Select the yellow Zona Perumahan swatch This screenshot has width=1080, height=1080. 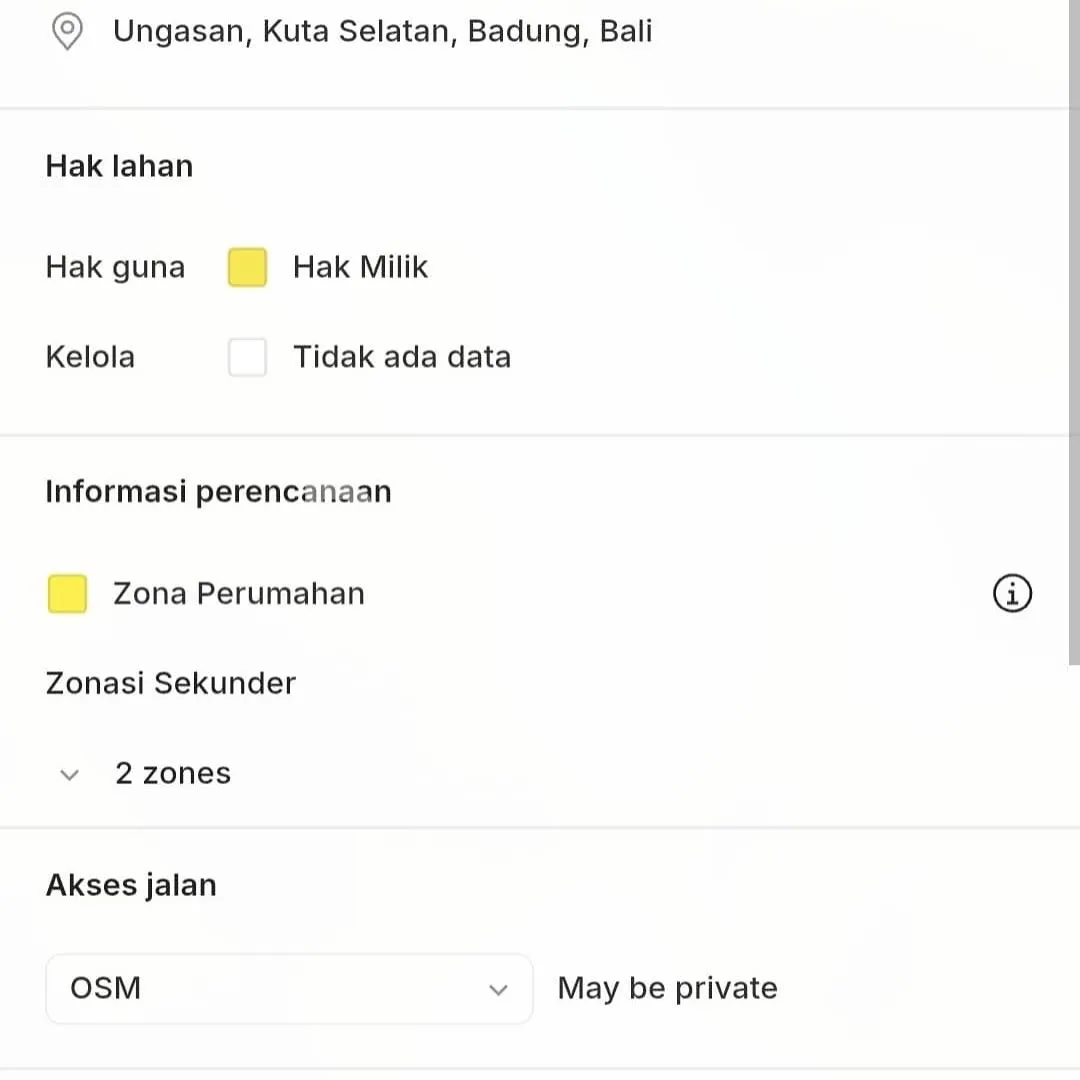tap(67, 593)
